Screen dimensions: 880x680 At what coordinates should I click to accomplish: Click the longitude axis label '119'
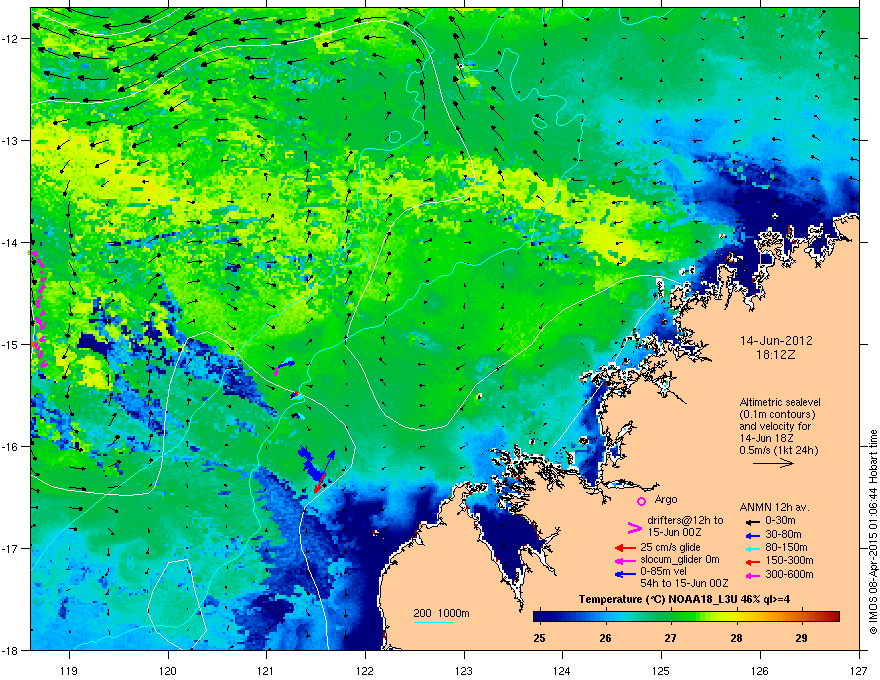click(x=69, y=670)
